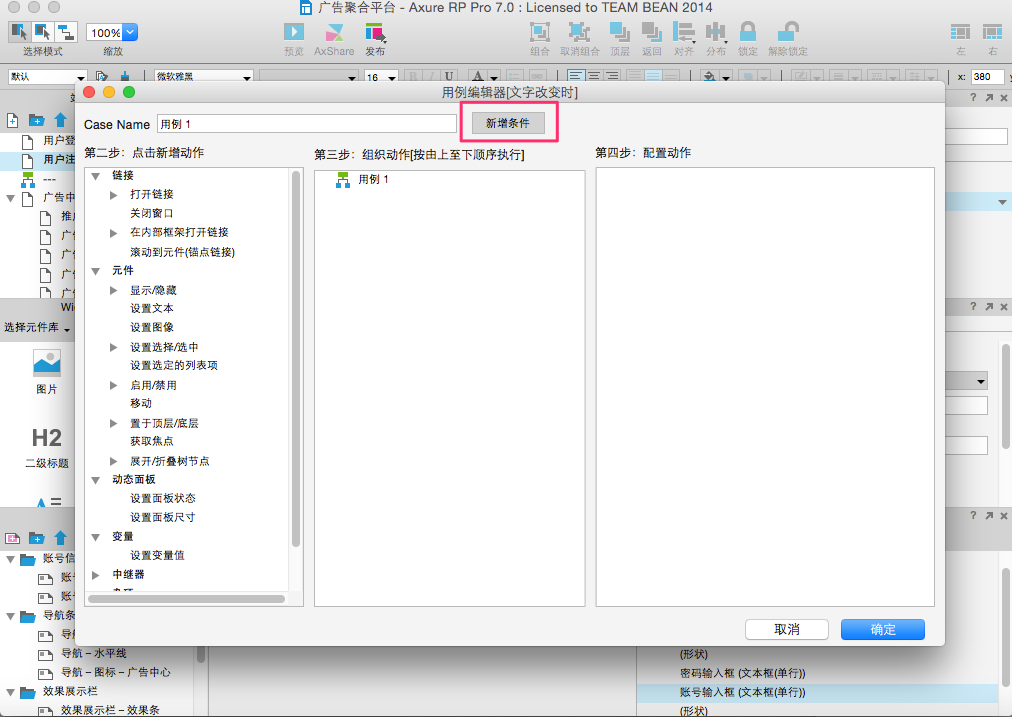Select the 图片 image widget thumbnail
This screenshot has width=1012, height=717.
click(47, 364)
